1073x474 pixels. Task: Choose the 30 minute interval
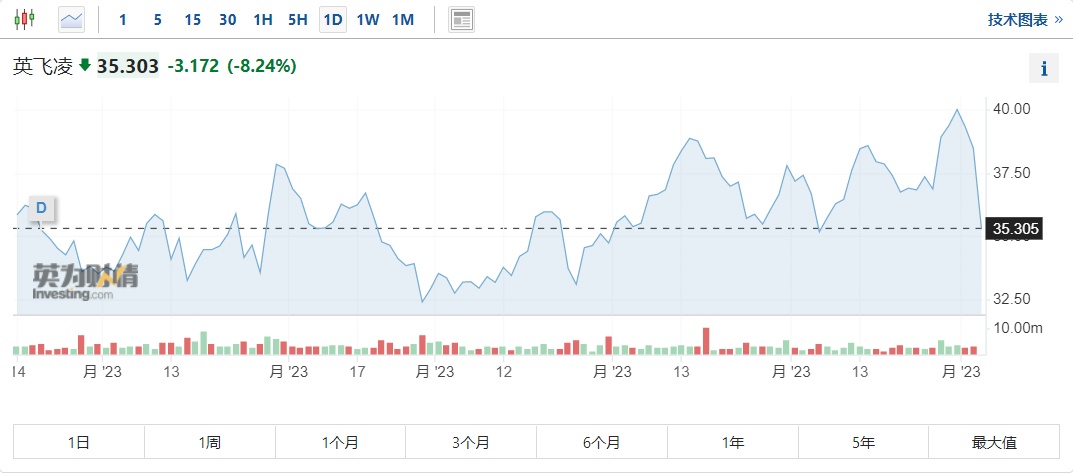click(x=228, y=19)
